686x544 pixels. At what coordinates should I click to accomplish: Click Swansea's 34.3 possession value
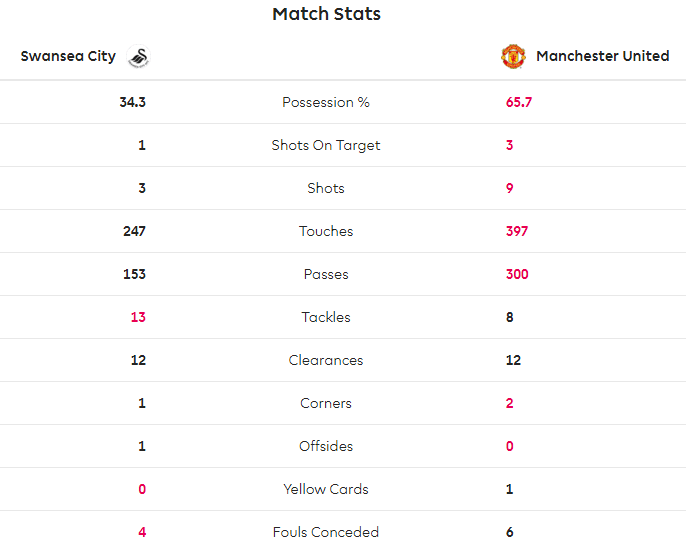click(132, 102)
